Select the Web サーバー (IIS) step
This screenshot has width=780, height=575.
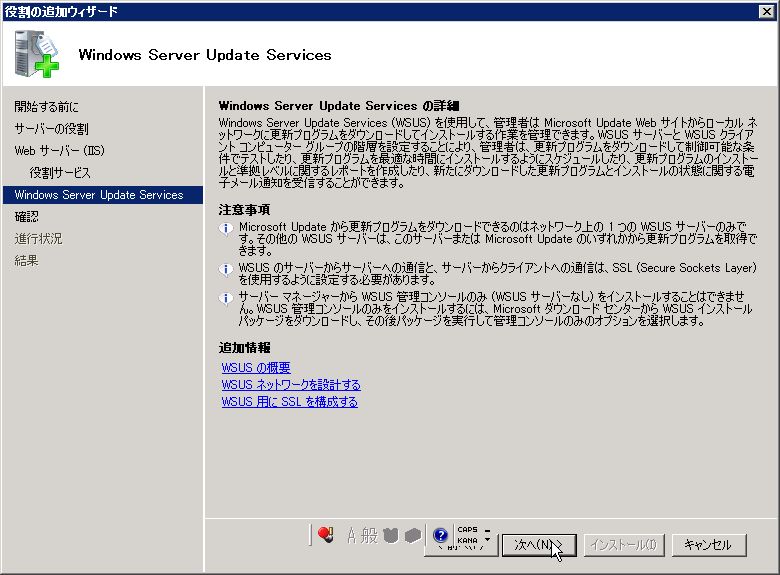point(59,151)
